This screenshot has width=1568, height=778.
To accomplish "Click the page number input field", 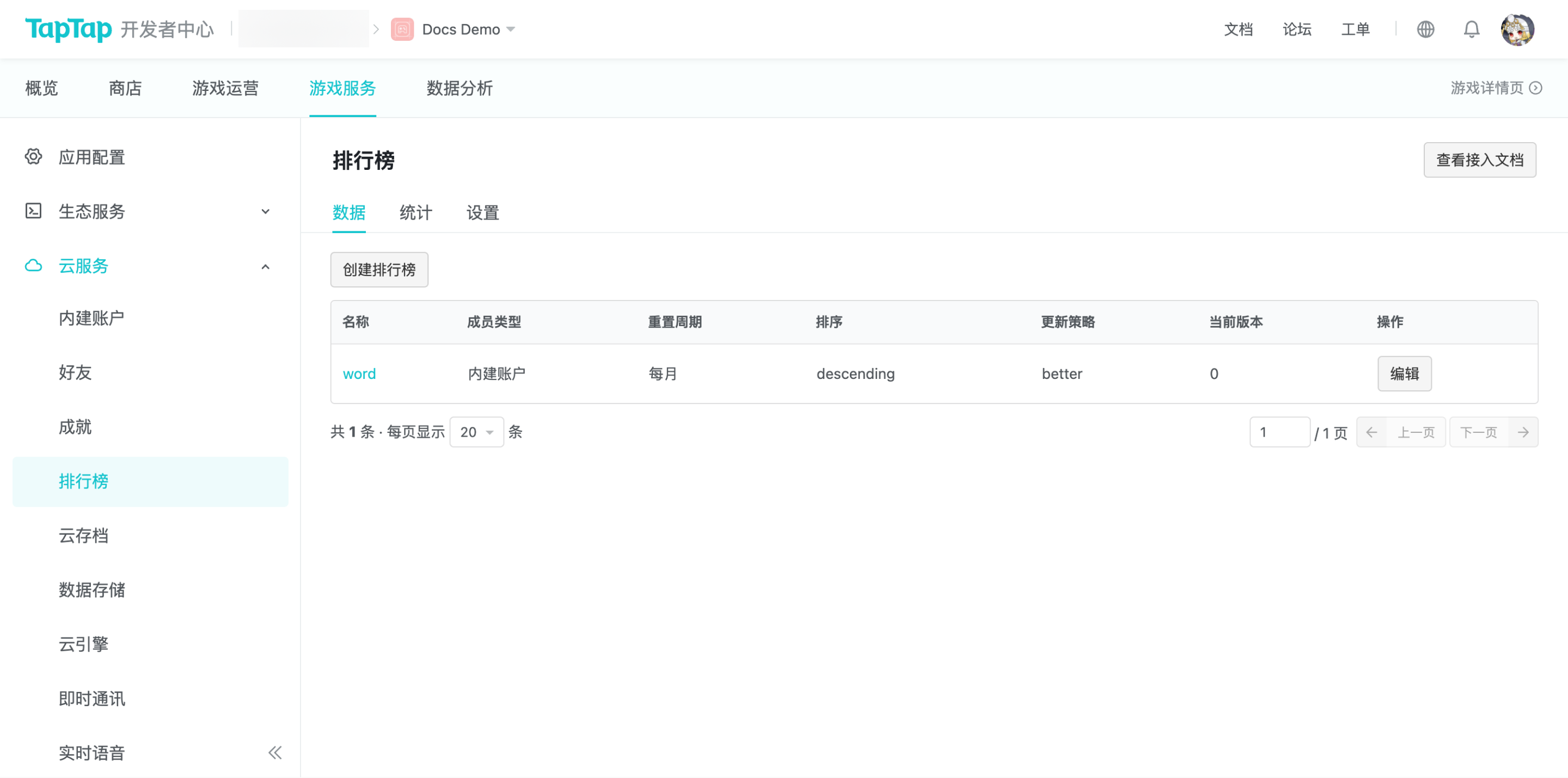I will pos(1280,432).
